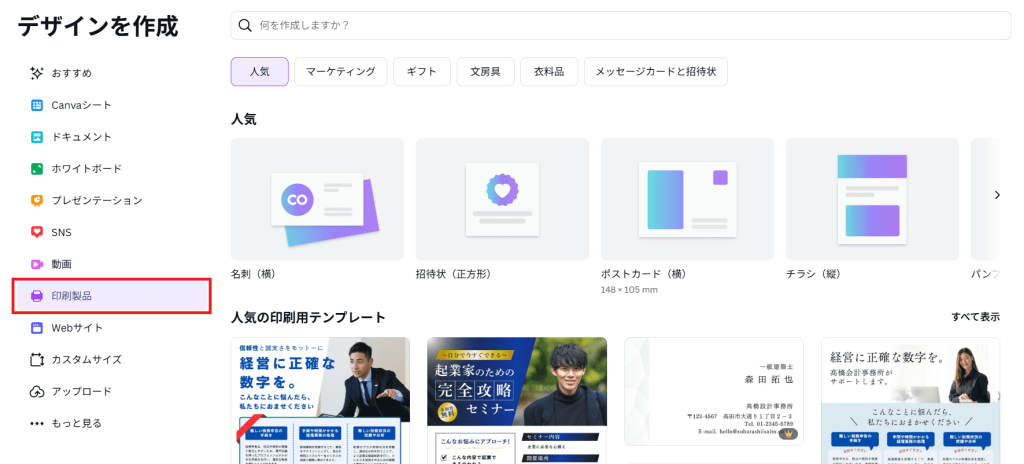The width and height of the screenshot is (1024, 464).
Task: Select the 人気 filter tab
Action: click(x=259, y=72)
